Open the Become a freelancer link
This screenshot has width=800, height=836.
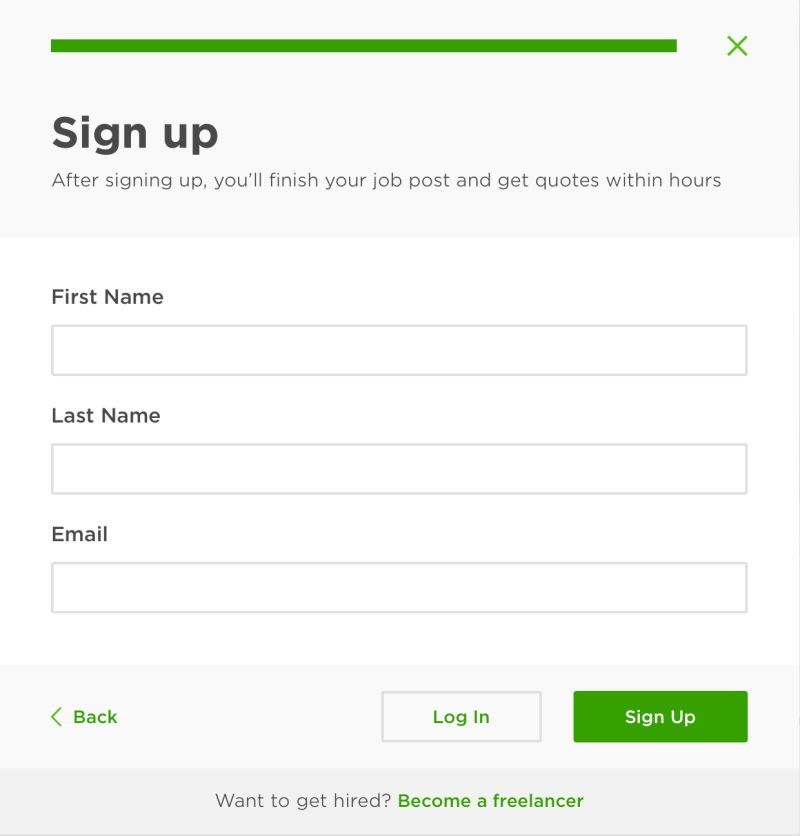click(490, 801)
